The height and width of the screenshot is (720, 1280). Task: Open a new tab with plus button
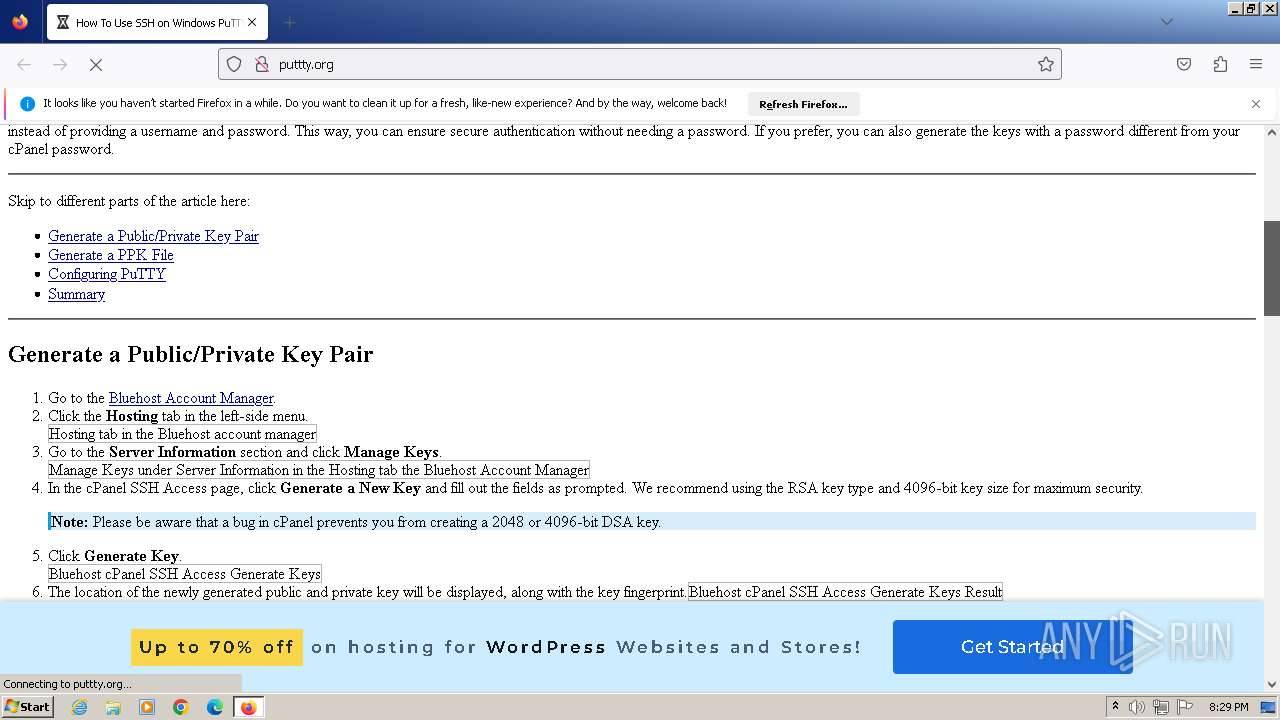point(289,22)
